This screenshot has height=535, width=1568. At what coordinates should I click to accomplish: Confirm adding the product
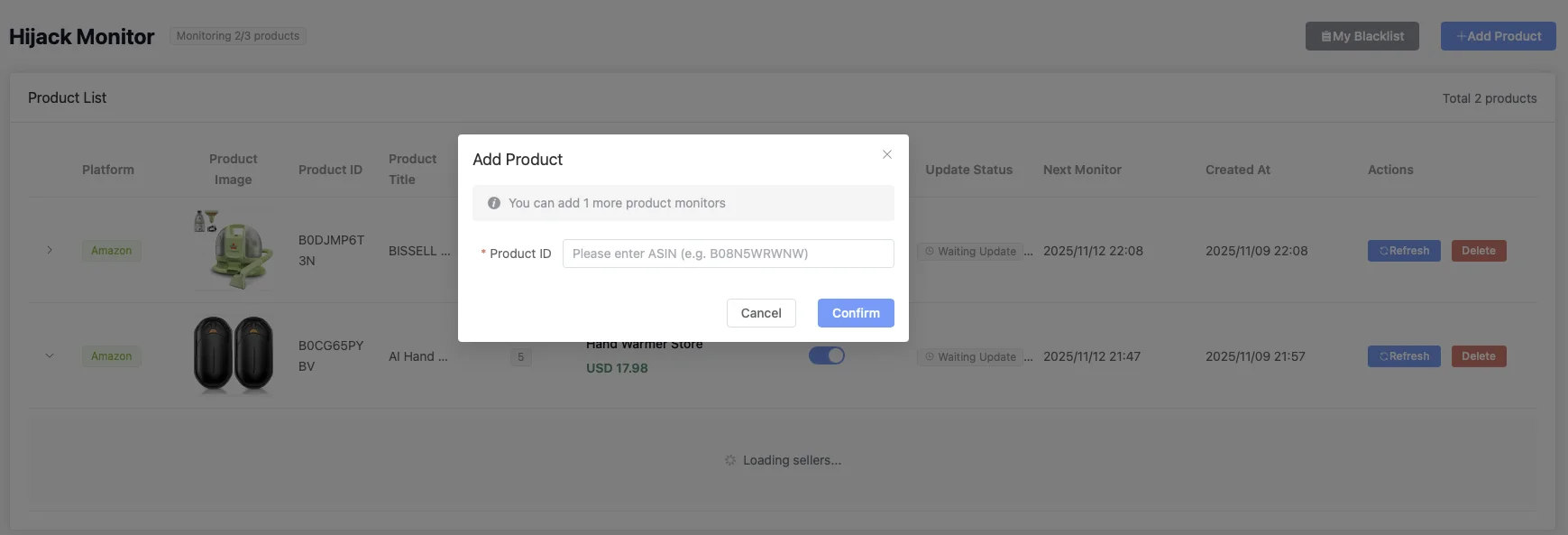pos(855,313)
